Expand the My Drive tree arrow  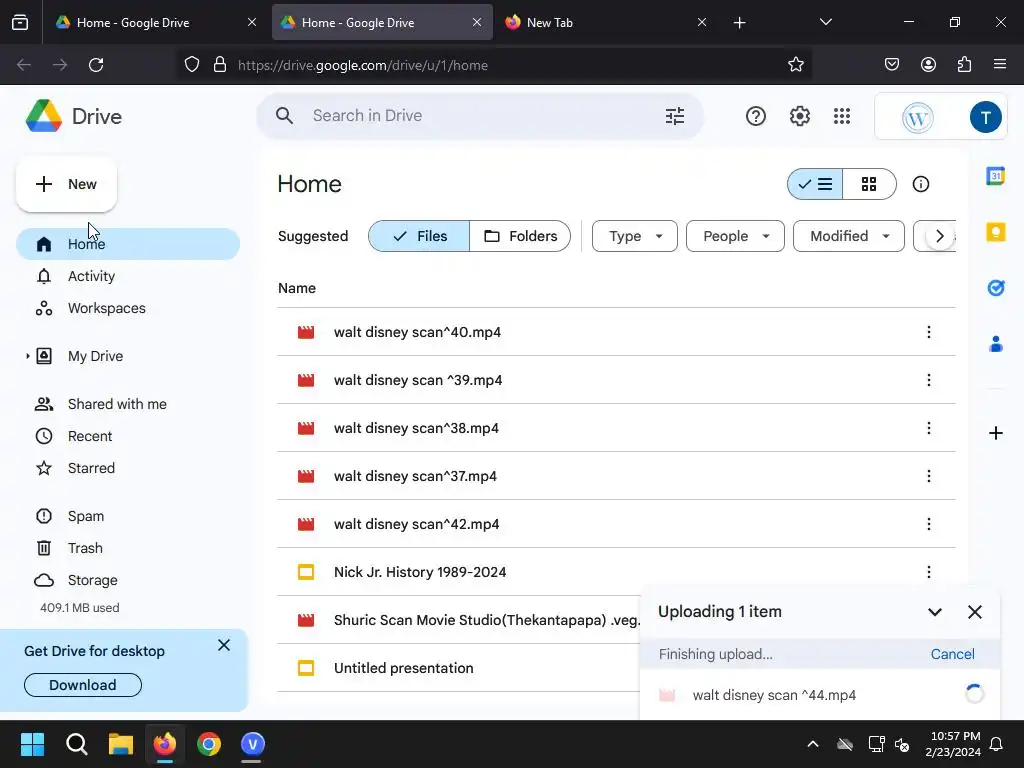(x=27, y=357)
